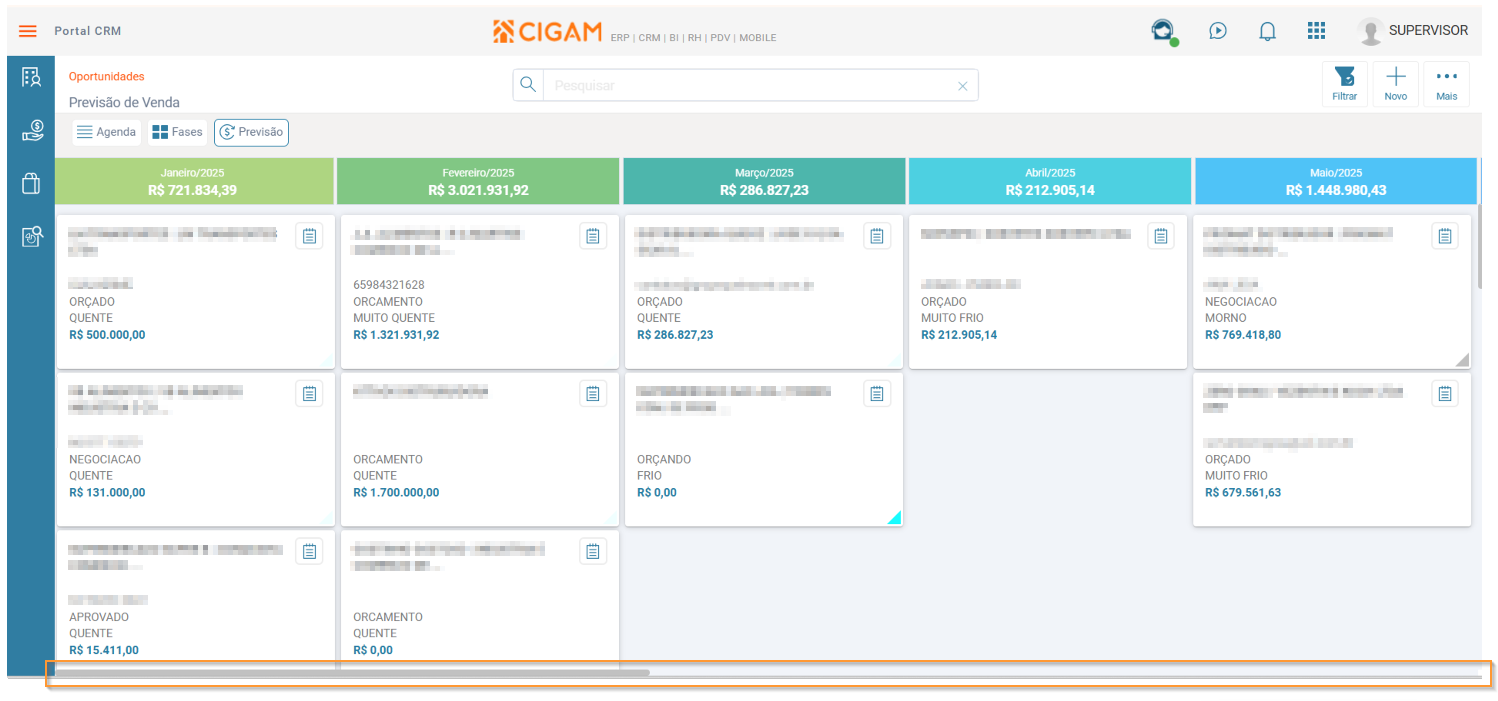Click the play tutorial icon in header

(x=1217, y=31)
